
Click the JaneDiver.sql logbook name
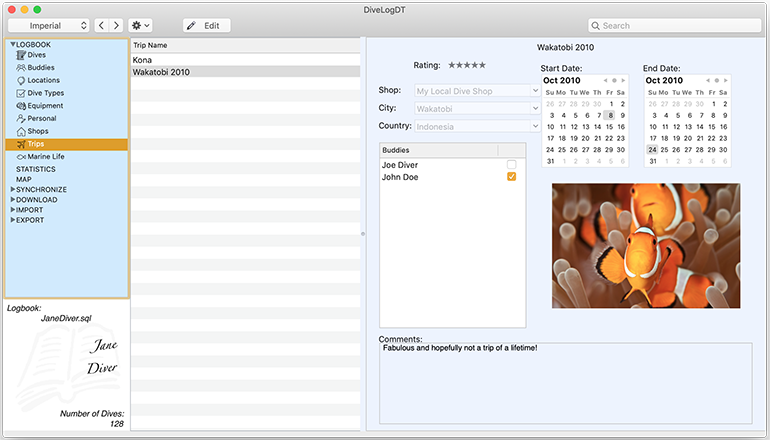point(66,318)
